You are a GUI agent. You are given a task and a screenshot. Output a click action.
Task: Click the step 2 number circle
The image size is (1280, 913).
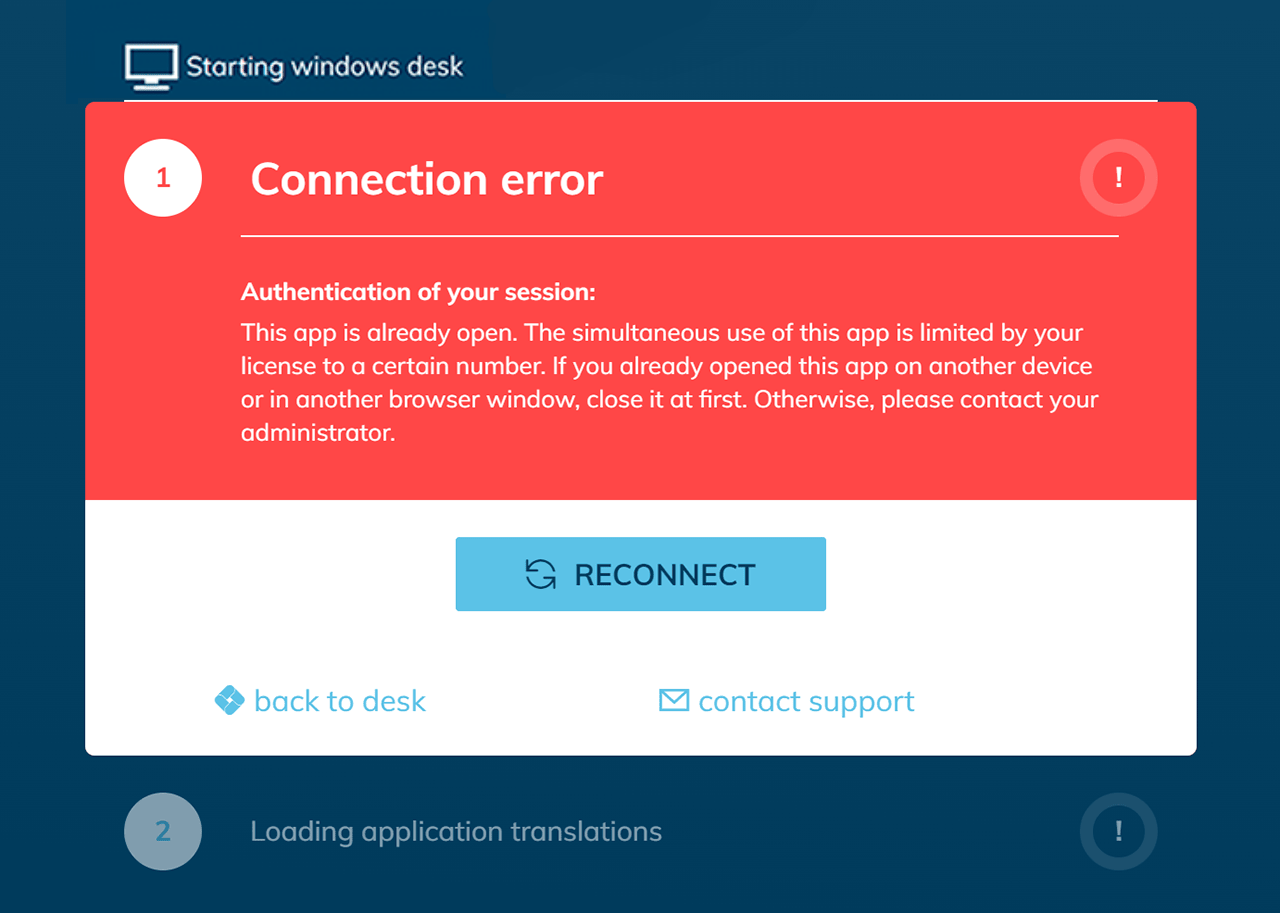163,831
